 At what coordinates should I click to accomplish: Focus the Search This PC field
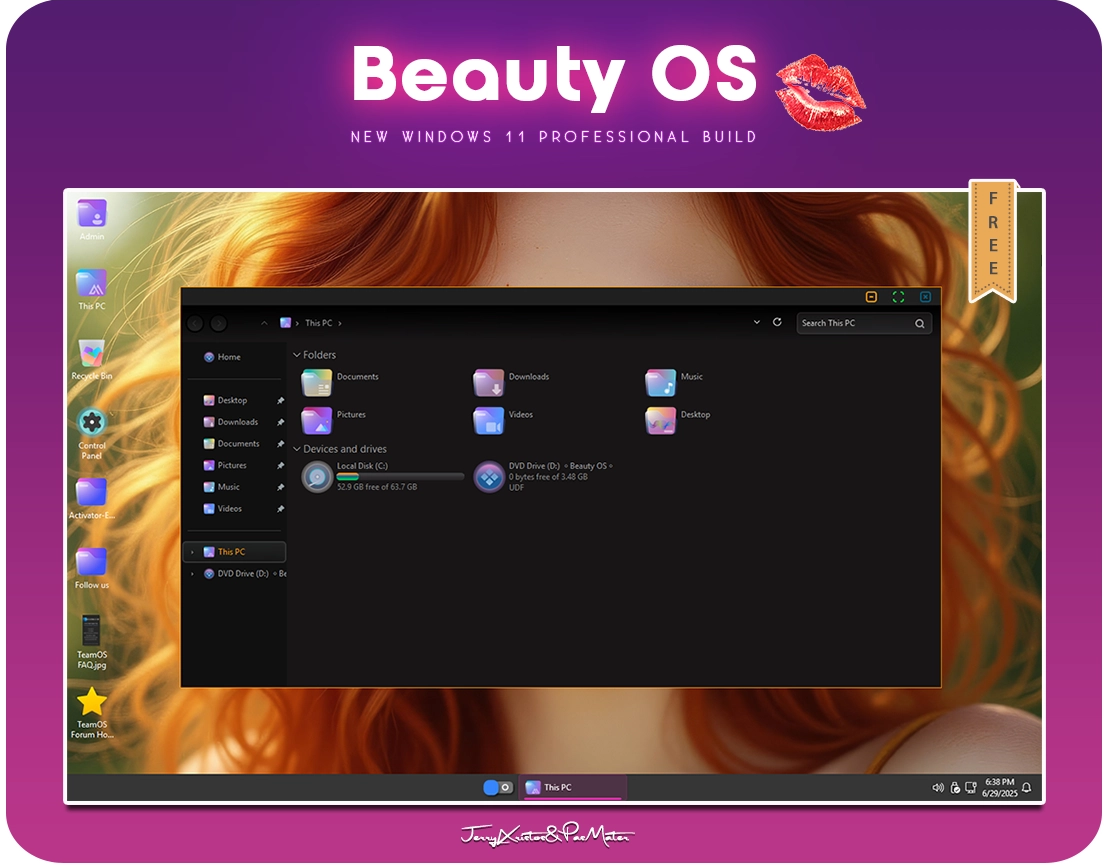pos(864,323)
